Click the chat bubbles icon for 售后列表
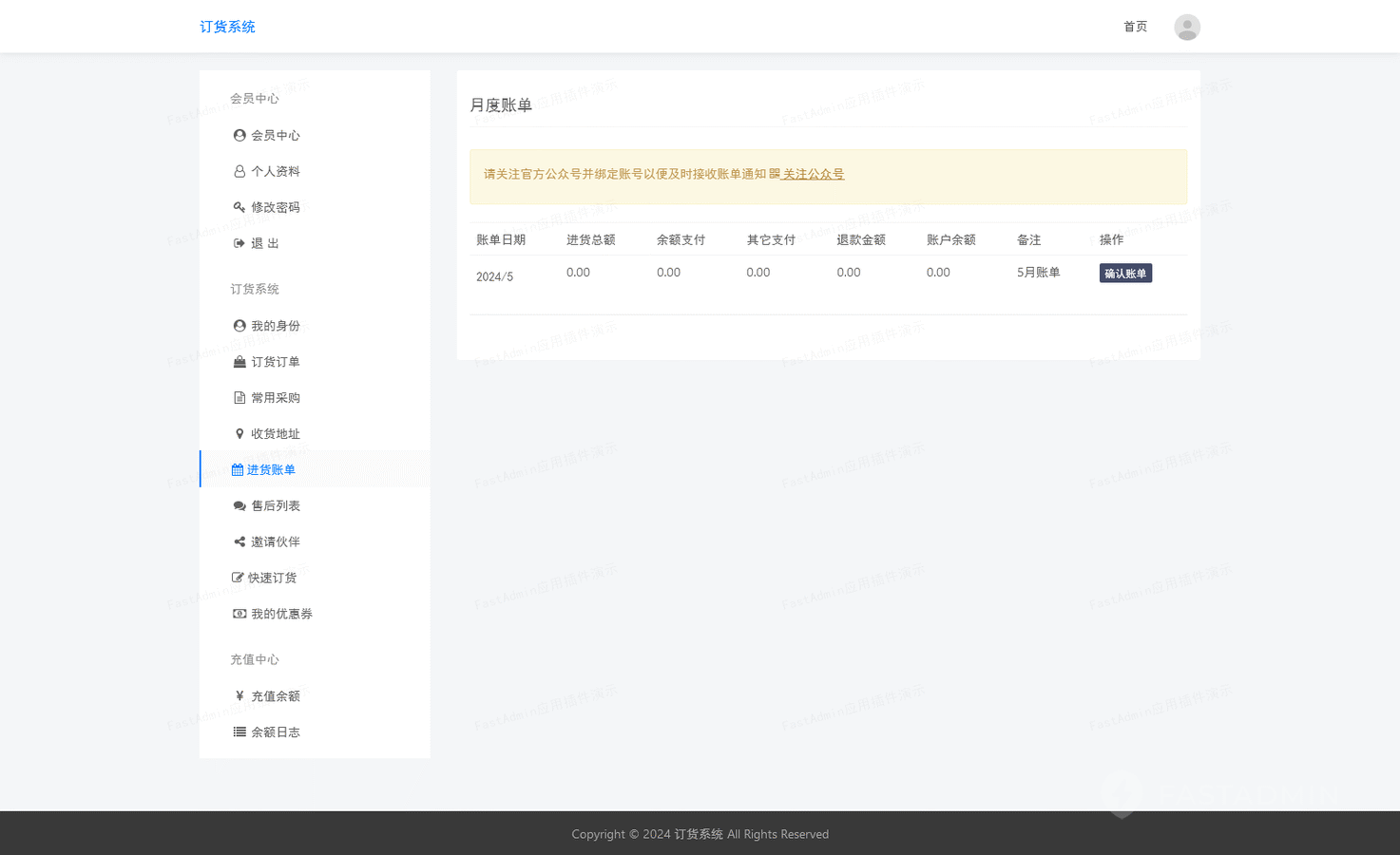 (240, 506)
